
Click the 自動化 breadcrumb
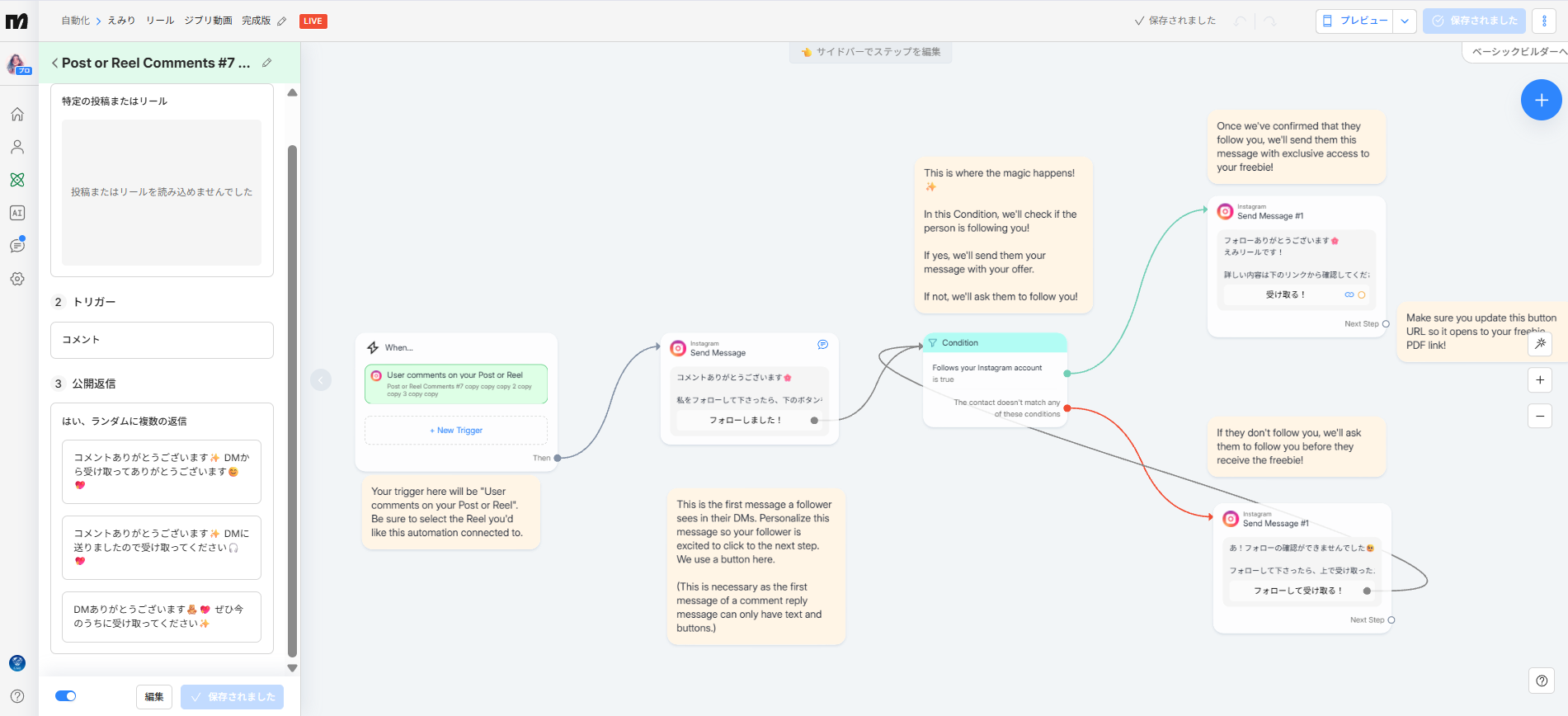[x=75, y=21]
